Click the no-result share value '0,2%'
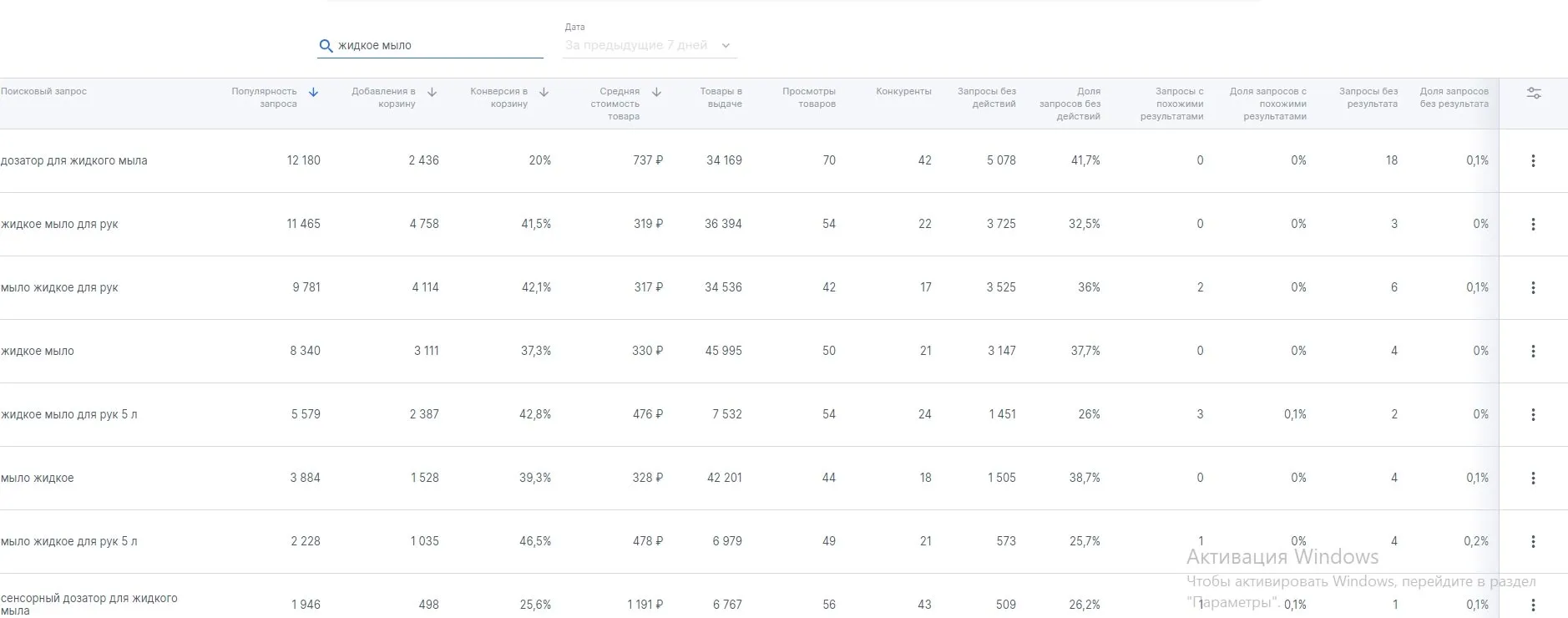The image size is (1568, 618). (x=1476, y=541)
